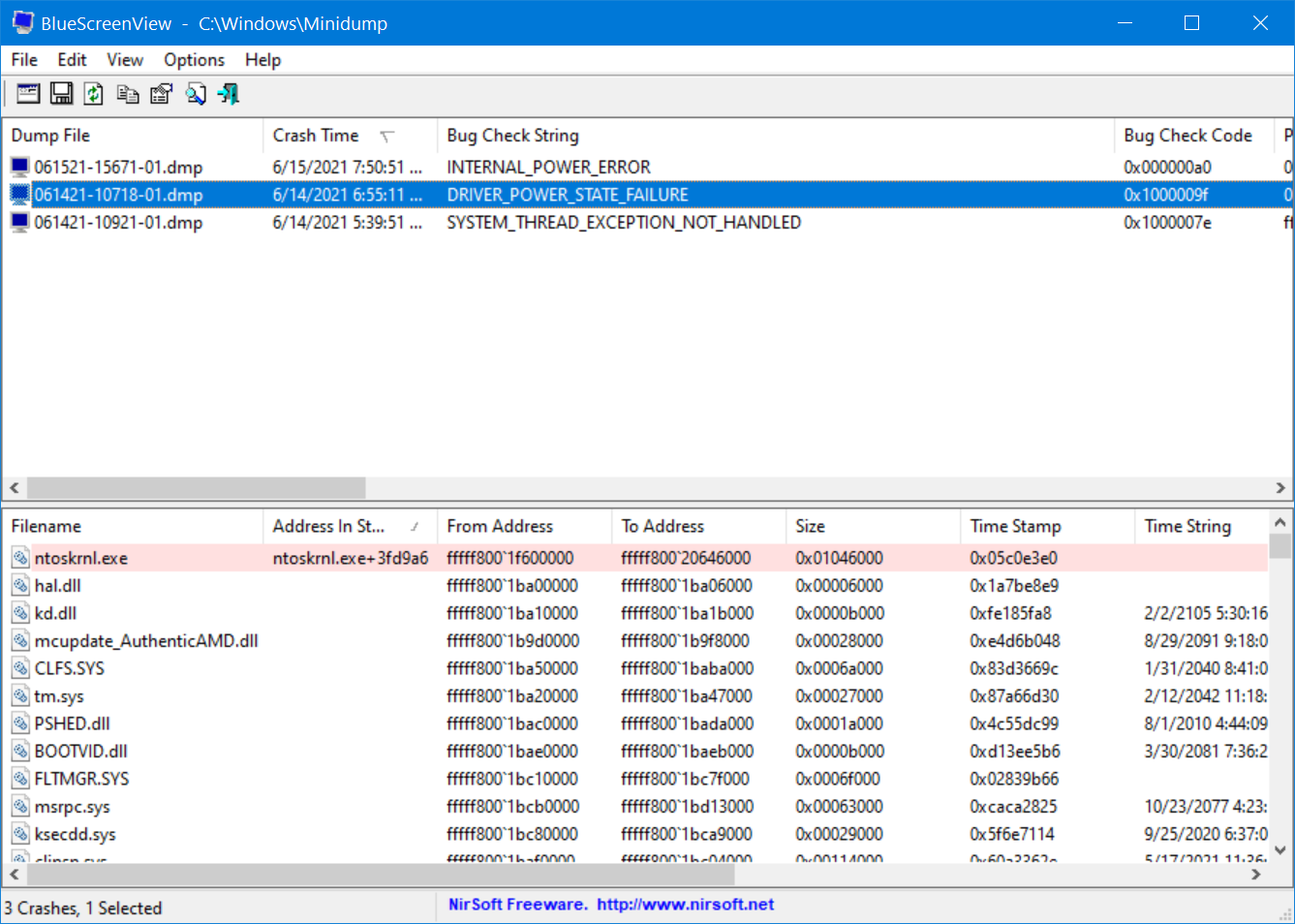Open the Options menu
Image resolution: width=1295 pixels, height=924 pixels.
point(194,59)
